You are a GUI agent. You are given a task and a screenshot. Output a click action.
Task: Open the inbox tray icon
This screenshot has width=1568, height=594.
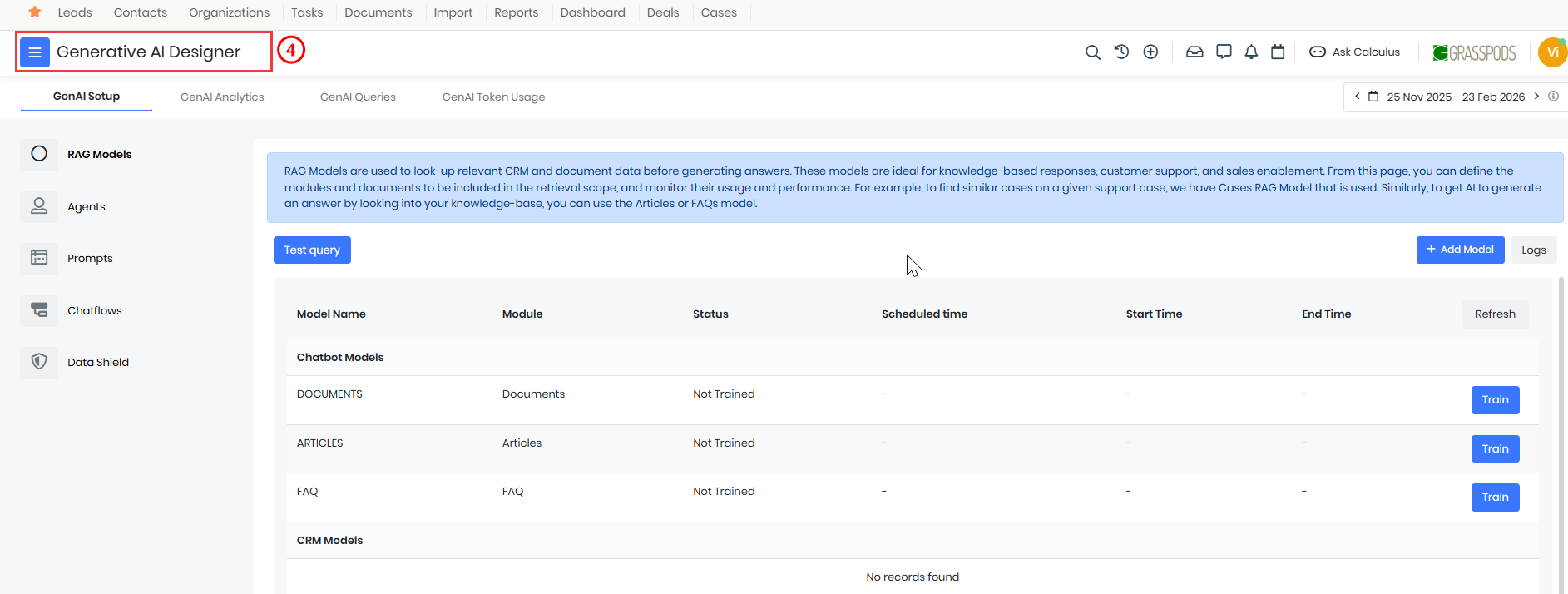coord(1195,52)
